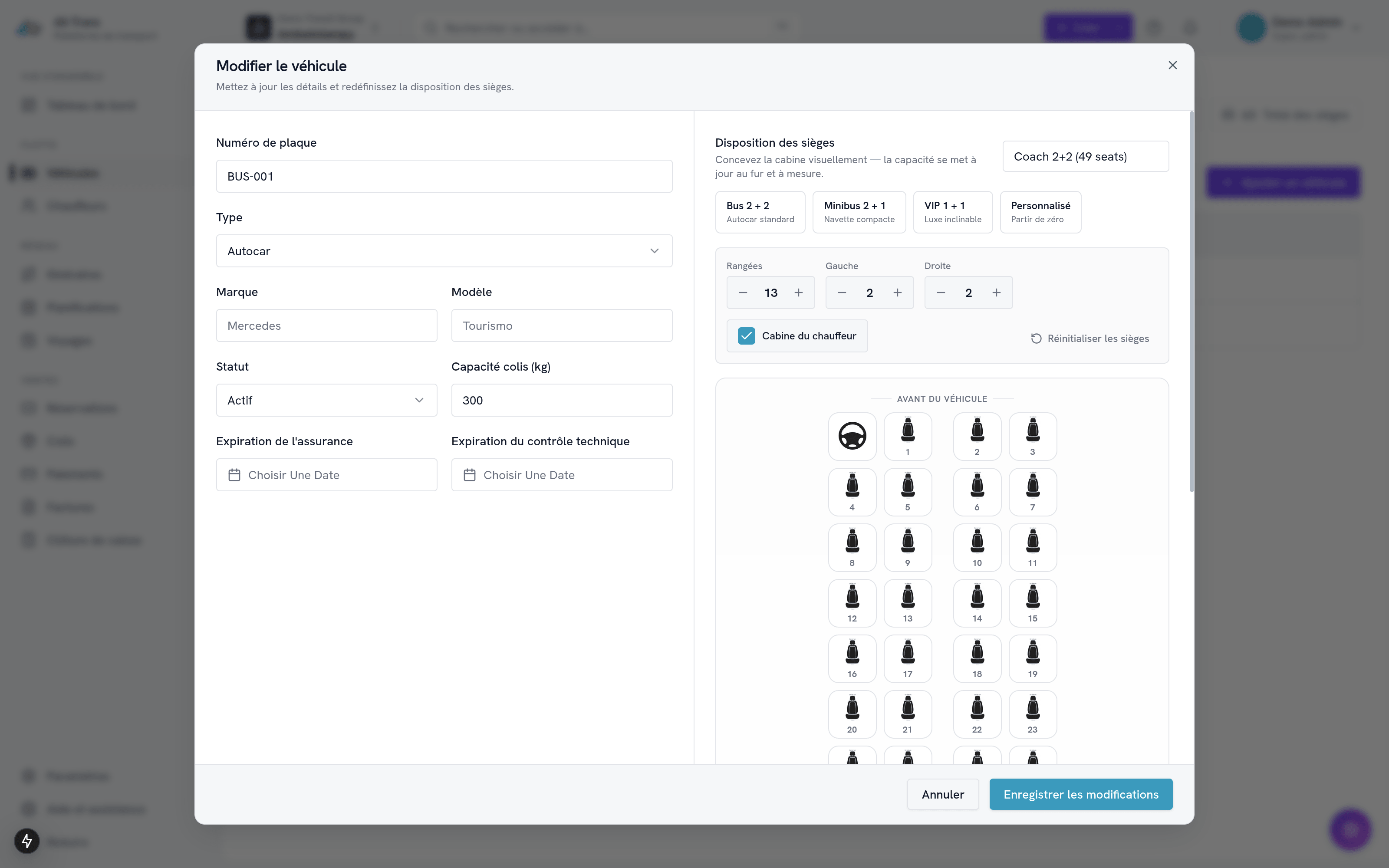Close the Modifier le véhicule dialog
Image resolution: width=1389 pixels, height=868 pixels.
(1172, 66)
